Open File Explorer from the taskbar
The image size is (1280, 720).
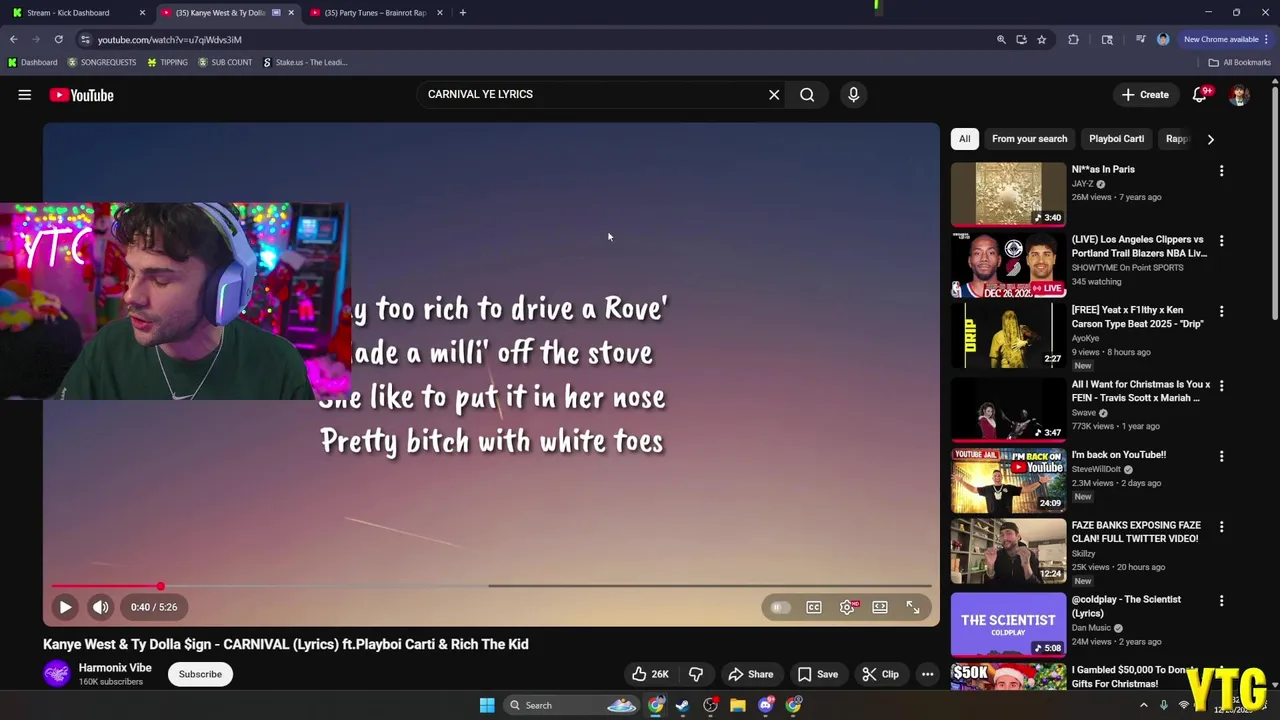tap(738, 705)
